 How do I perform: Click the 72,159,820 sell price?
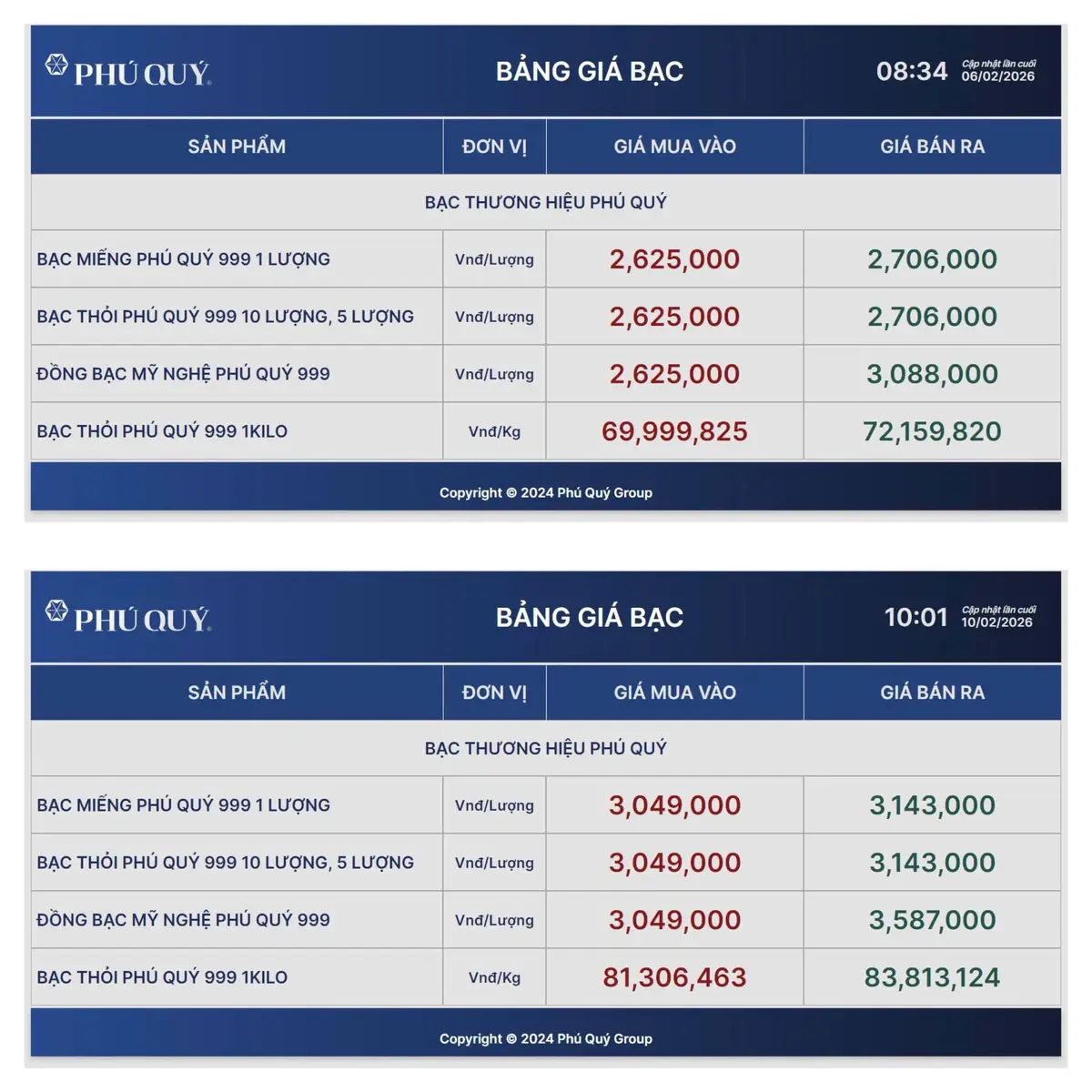click(932, 431)
